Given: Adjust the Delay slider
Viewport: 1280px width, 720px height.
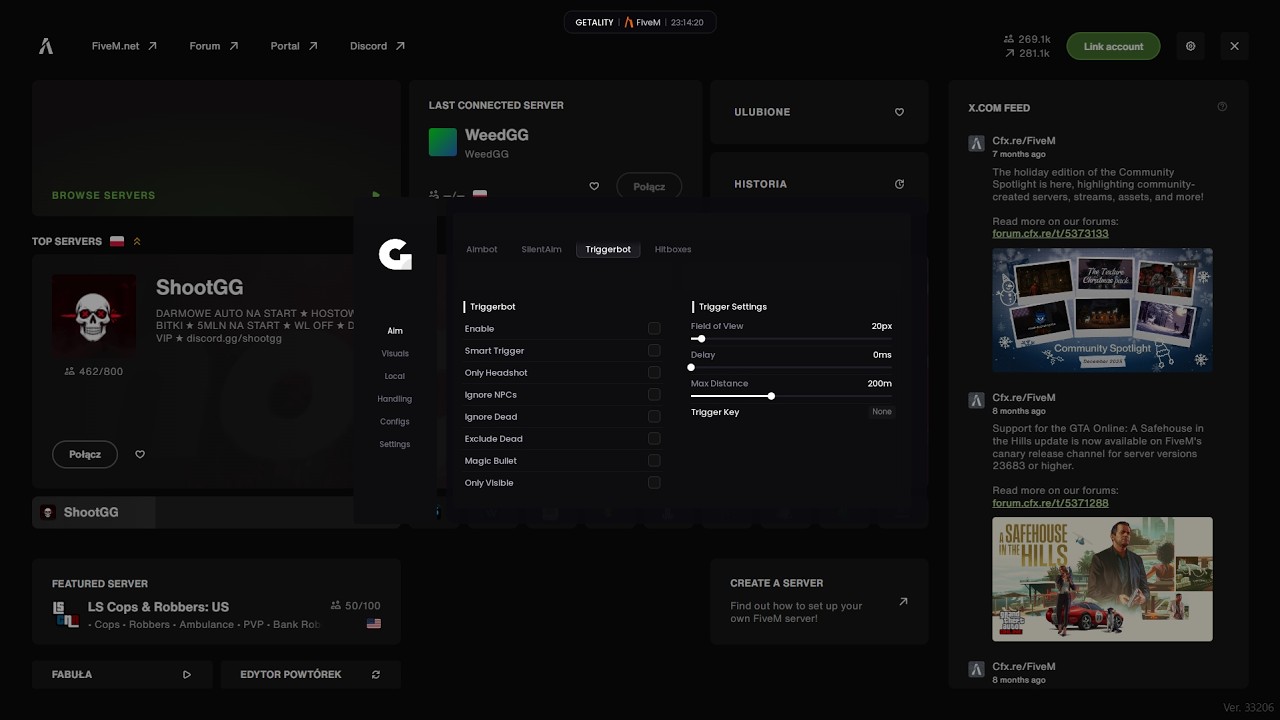Looking at the screenshot, I should pos(791,368).
